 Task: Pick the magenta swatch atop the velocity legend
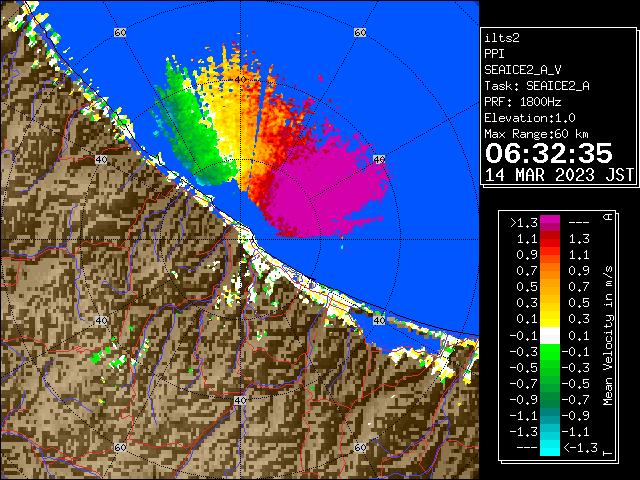[x=550, y=220]
